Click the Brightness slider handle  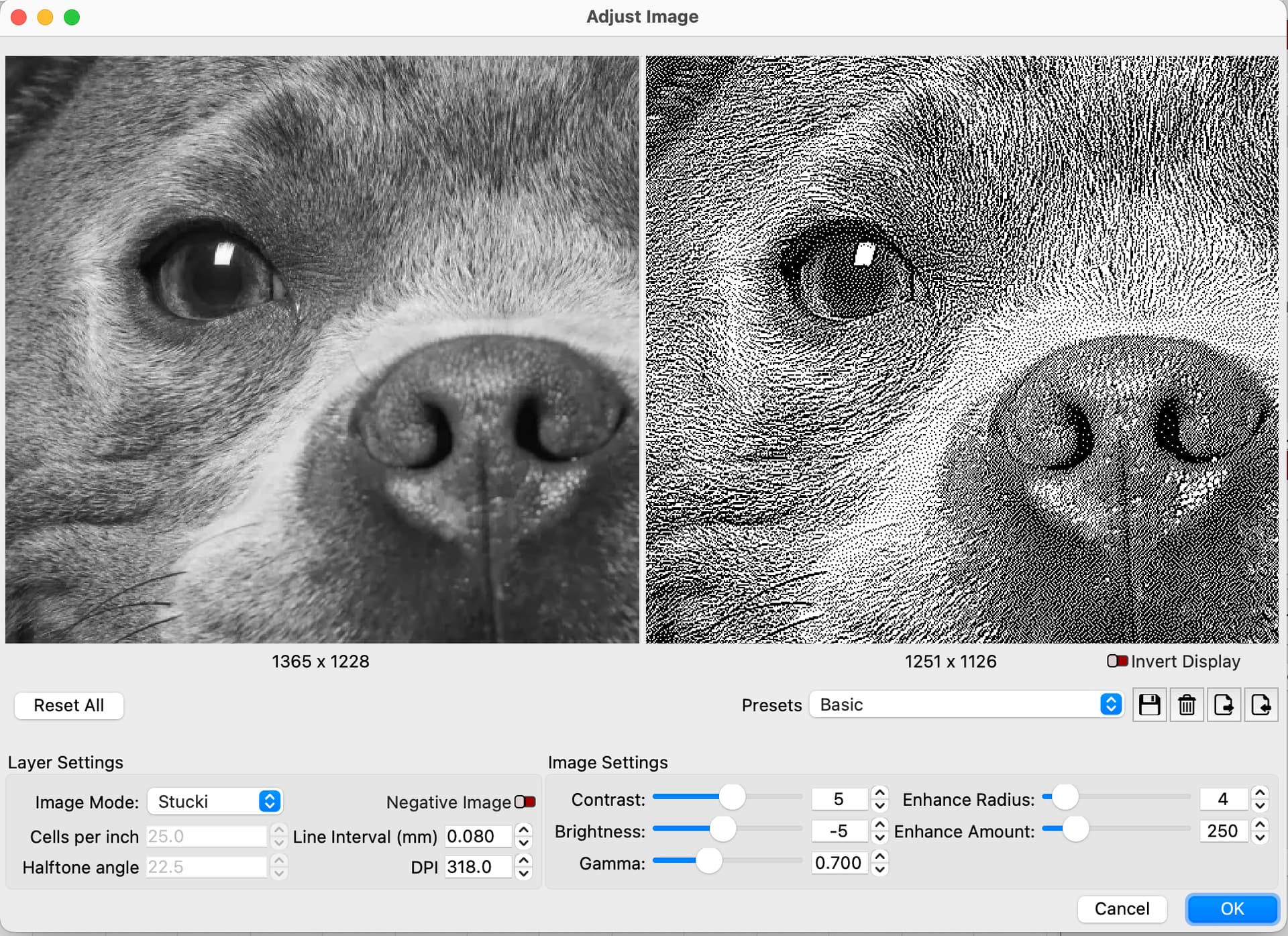pyautogui.click(x=722, y=829)
